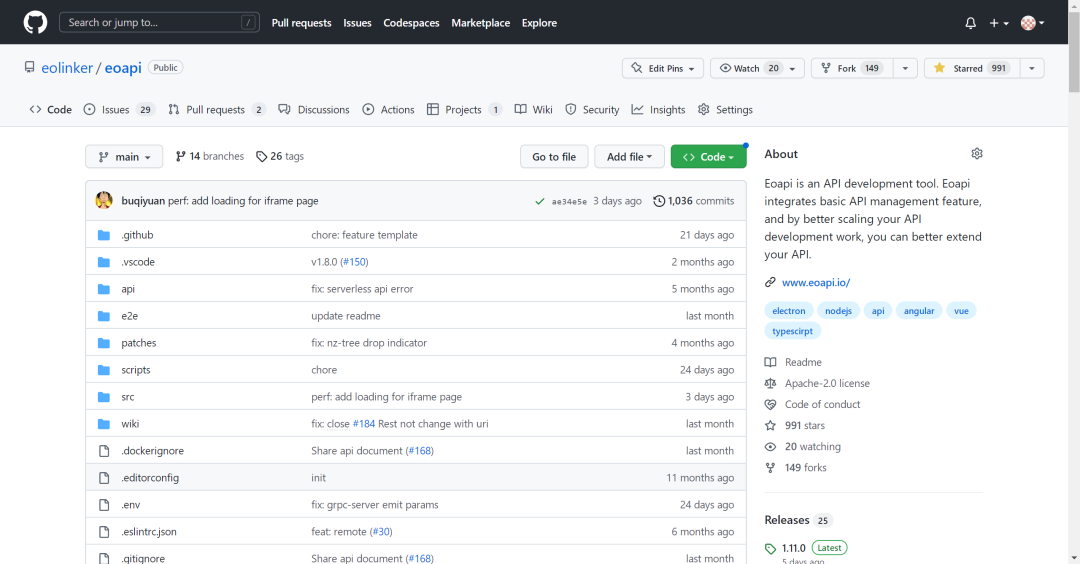This screenshot has height=564, width=1080.
Task: Open src folder icon
Action: (x=104, y=397)
